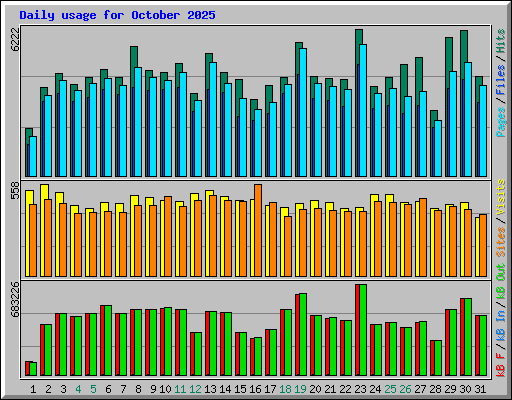Select weekend day 5 label
Image resolution: width=512 pixels, height=400 pixels.
tap(93, 389)
